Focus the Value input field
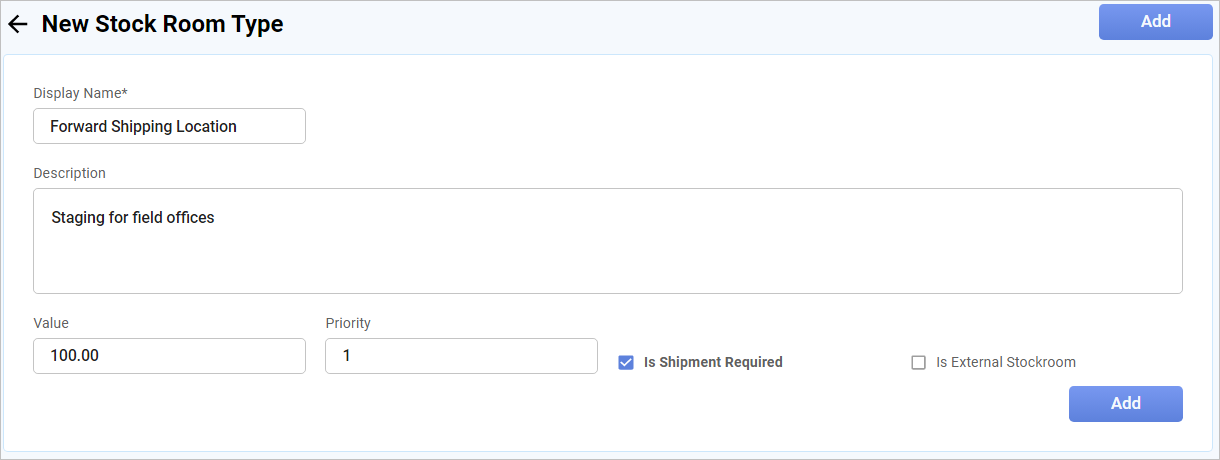This screenshot has height=460, width=1220. click(169, 356)
